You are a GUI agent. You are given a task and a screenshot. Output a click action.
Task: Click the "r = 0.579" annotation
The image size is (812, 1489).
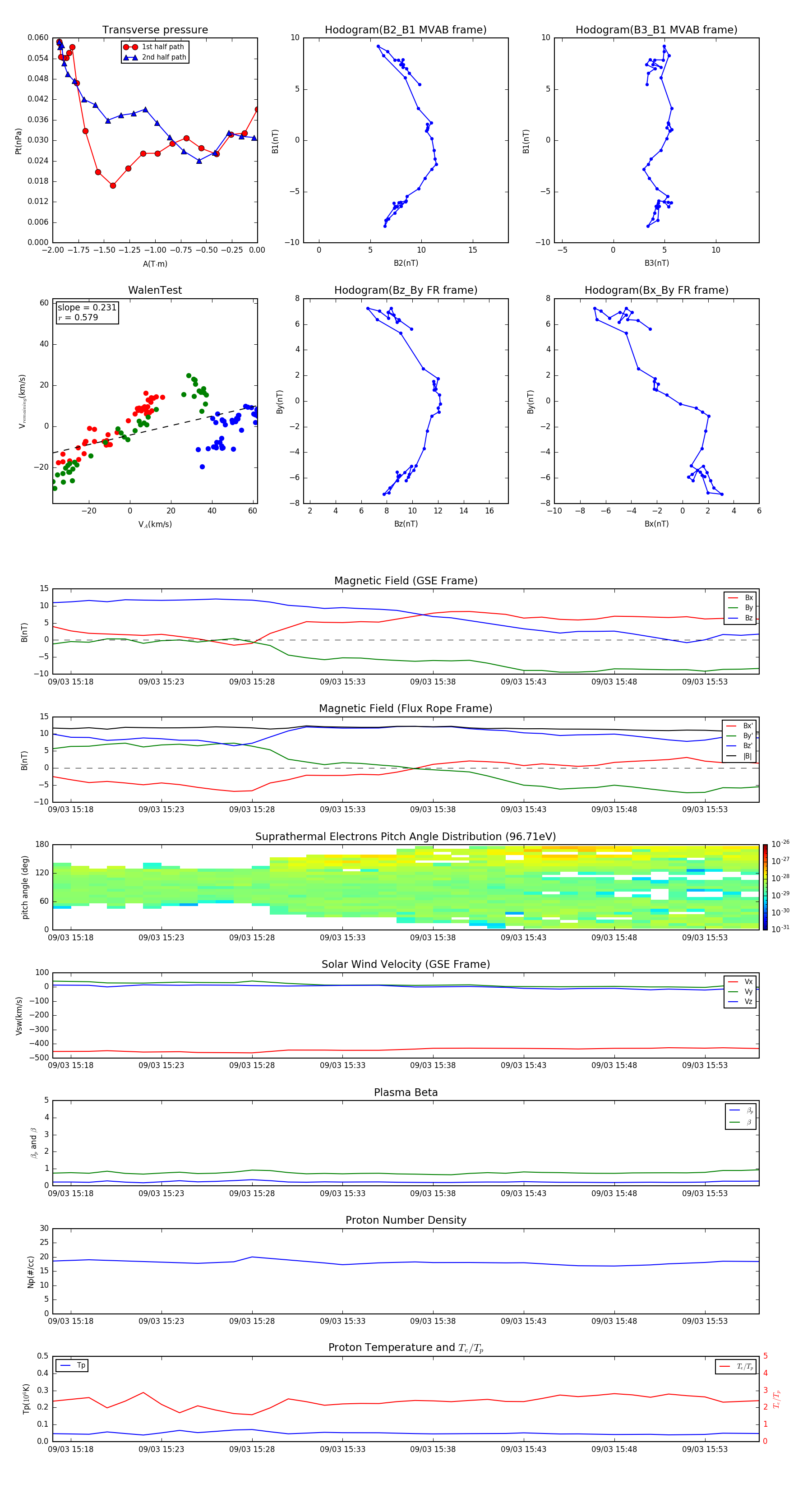[x=78, y=318]
